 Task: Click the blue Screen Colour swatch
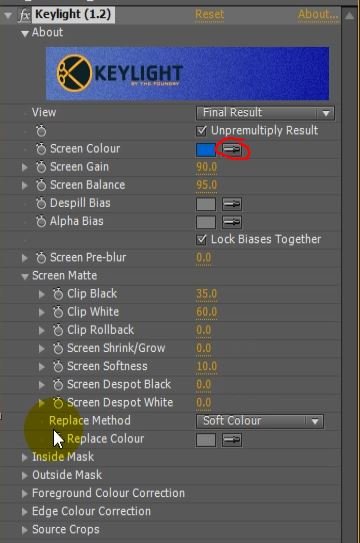pos(206,150)
